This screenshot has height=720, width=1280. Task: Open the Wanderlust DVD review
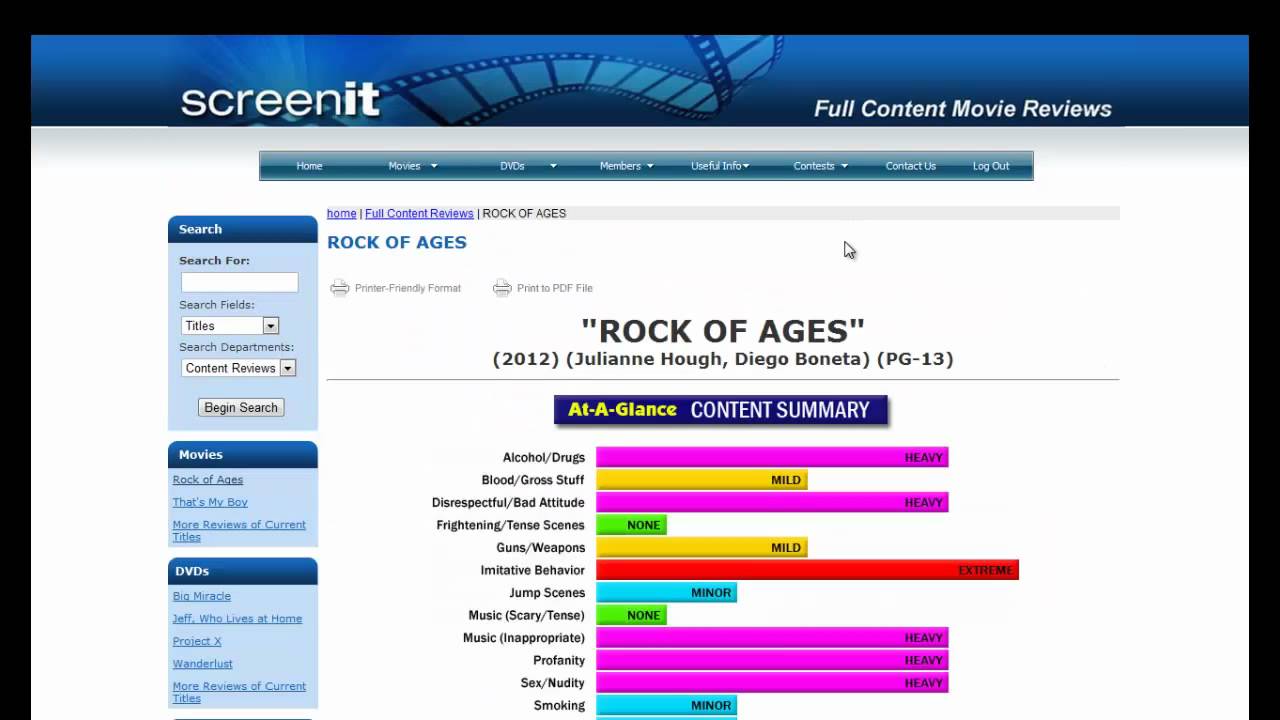tap(203, 663)
